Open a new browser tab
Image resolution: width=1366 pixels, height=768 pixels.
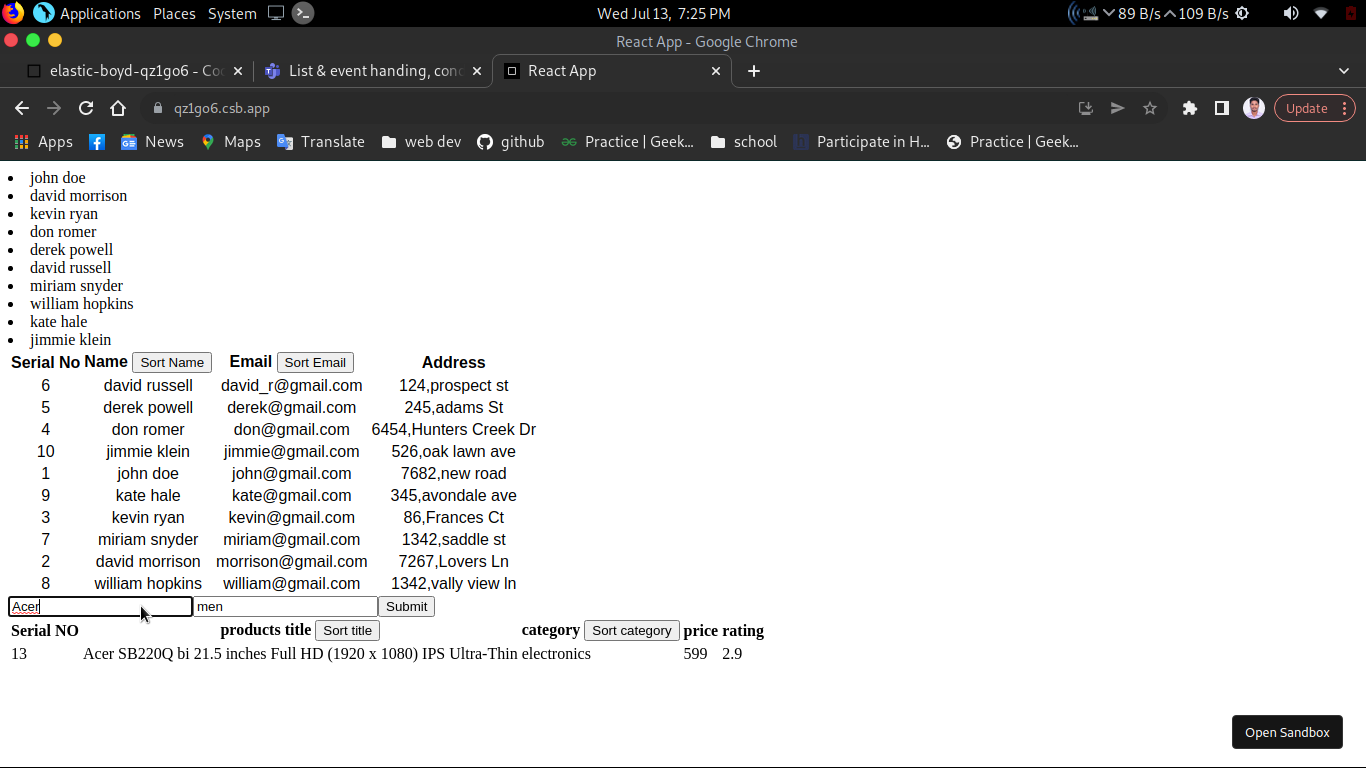pyautogui.click(x=754, y=71)
